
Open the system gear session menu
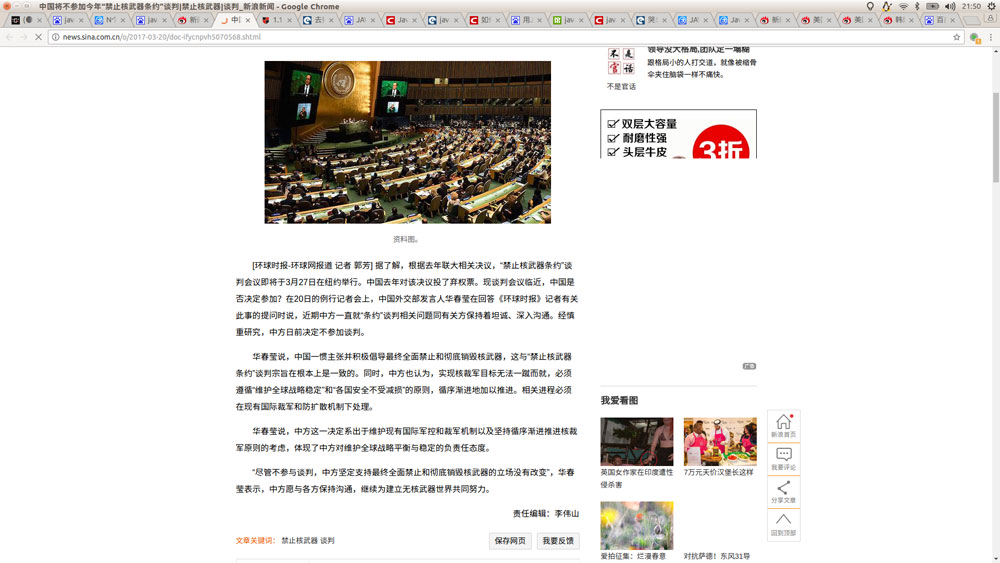992,6
